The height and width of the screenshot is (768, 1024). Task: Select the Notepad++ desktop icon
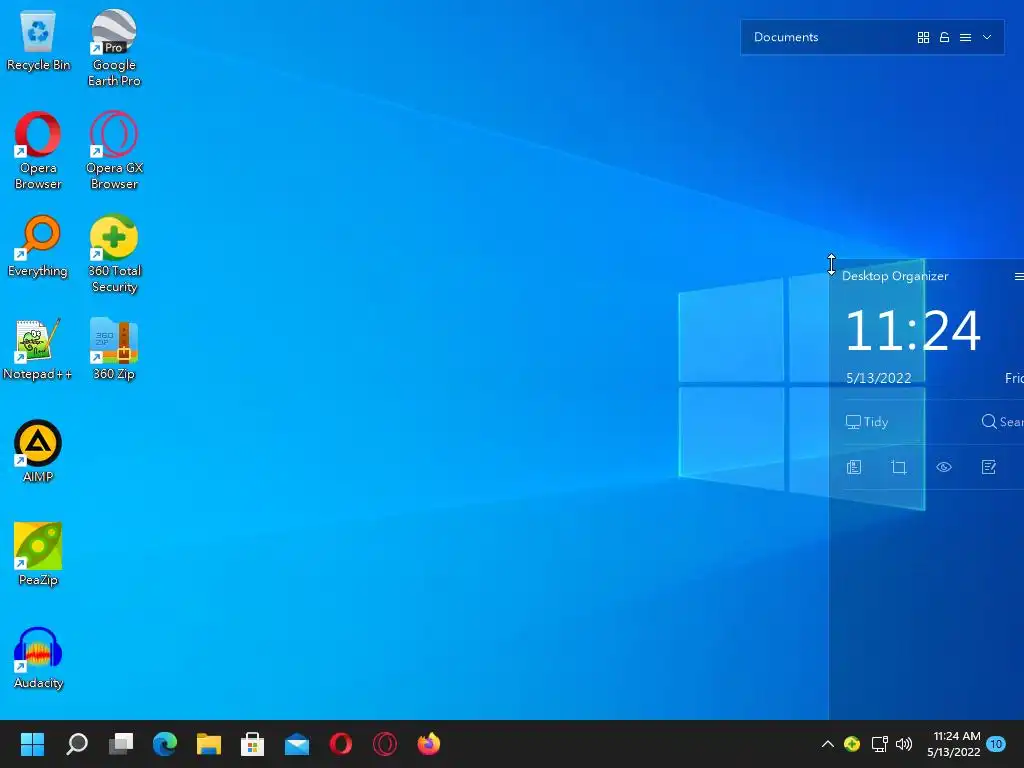38,349
